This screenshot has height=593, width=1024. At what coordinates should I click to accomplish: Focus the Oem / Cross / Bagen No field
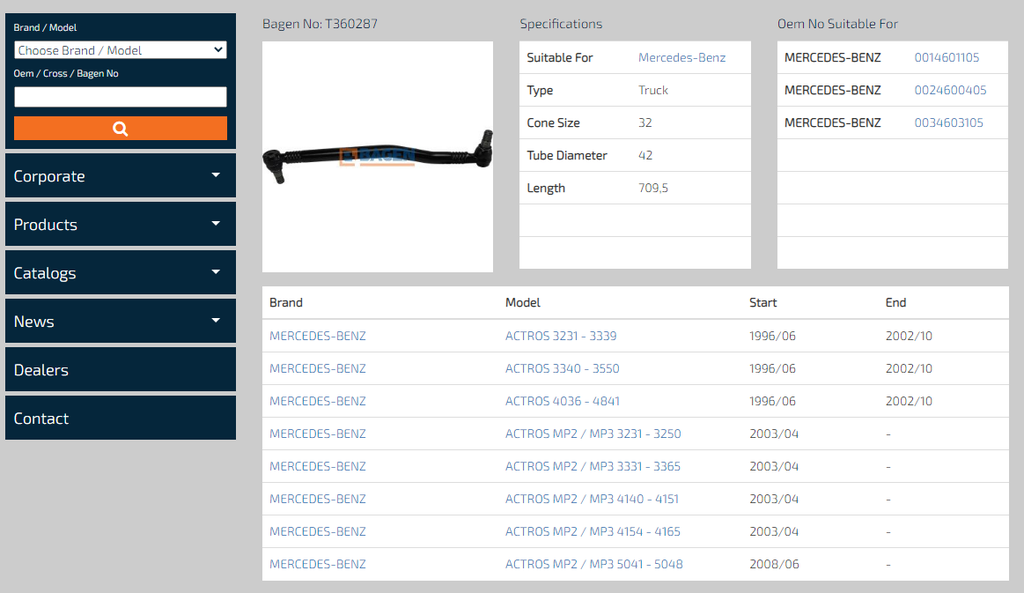(x=120, y=97)
